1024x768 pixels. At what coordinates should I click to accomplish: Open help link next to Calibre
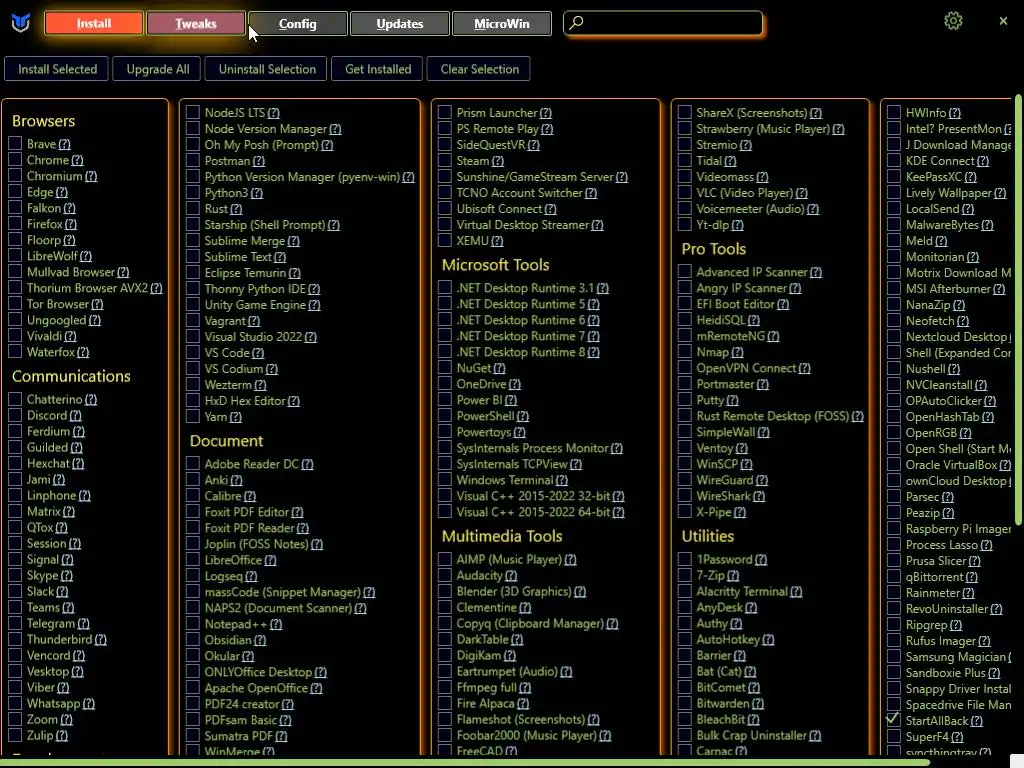tap(249, 496)
